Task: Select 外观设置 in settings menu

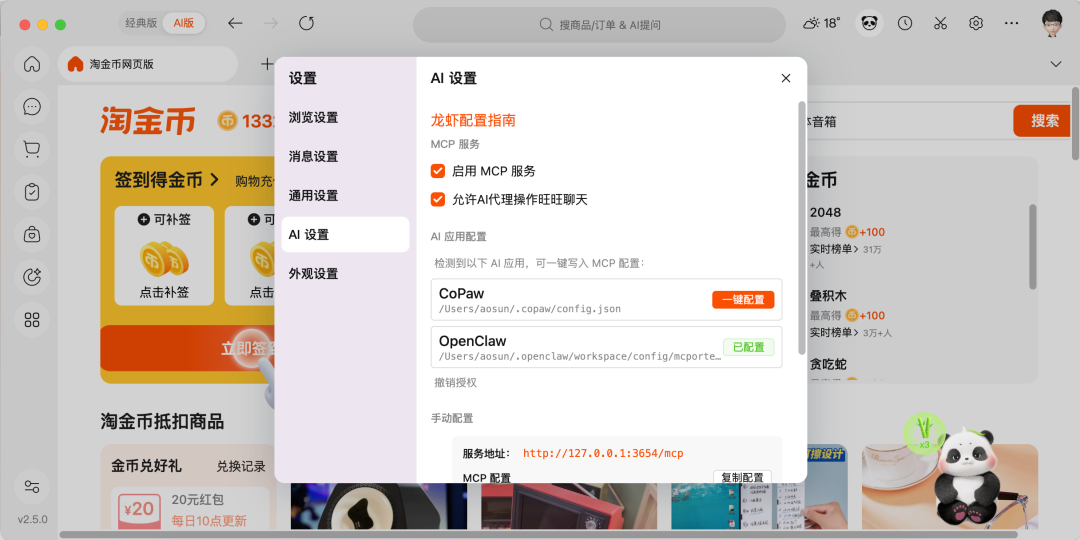Action: (x=345, y=273)
